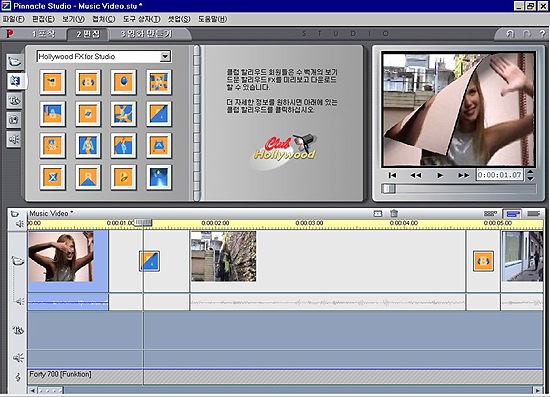550x397 pixels.
Task: Choose first transition in second row
Action: coord(53,114)
